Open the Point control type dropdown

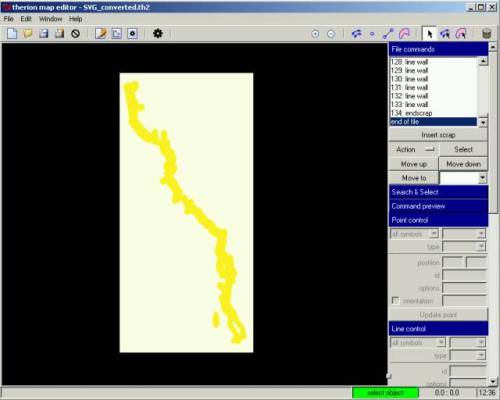pos(481,247)
